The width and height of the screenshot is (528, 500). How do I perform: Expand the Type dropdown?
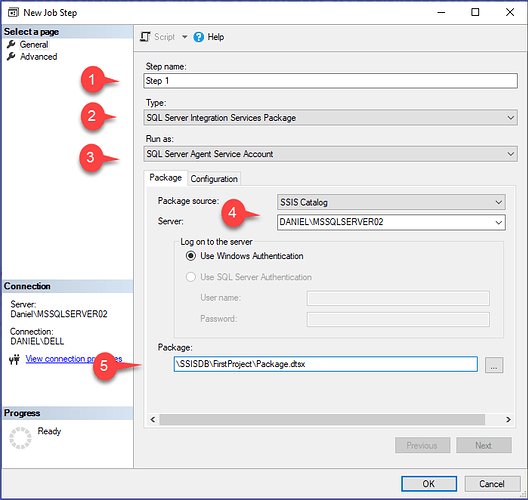[x=510, y=118]
